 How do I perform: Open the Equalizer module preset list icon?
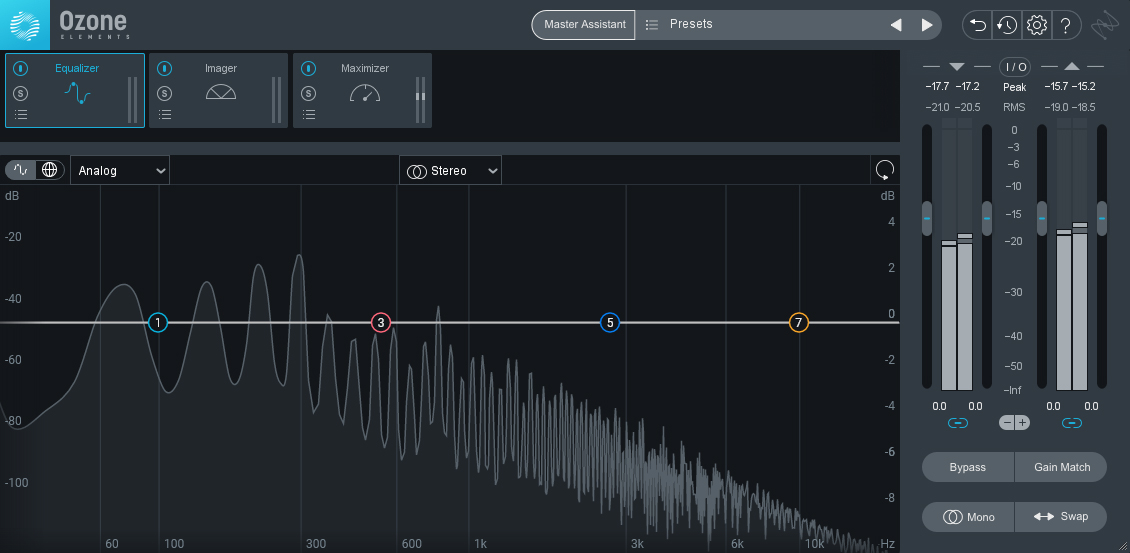click(21, 115)
